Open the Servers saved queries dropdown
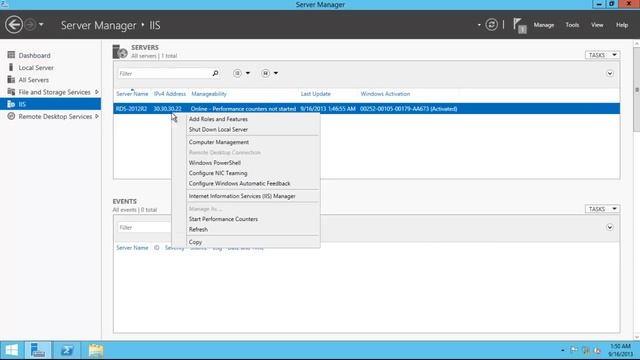Screen dimensions: 640x360 (x=270, y=73)
